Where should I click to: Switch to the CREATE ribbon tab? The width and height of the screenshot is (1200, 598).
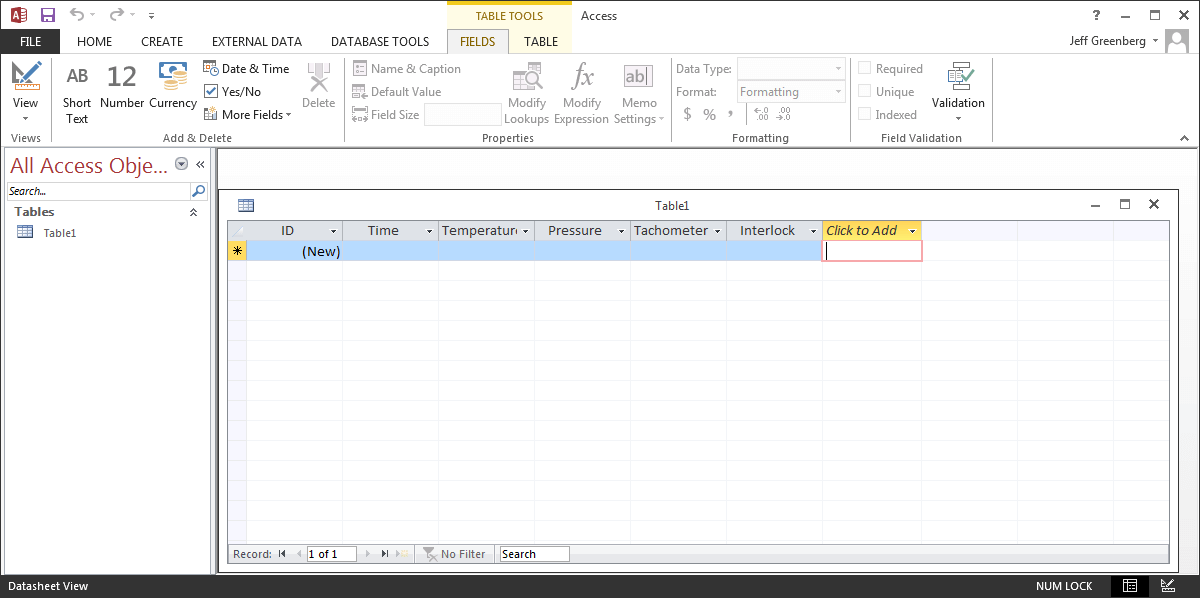click(x=162, y=42)
